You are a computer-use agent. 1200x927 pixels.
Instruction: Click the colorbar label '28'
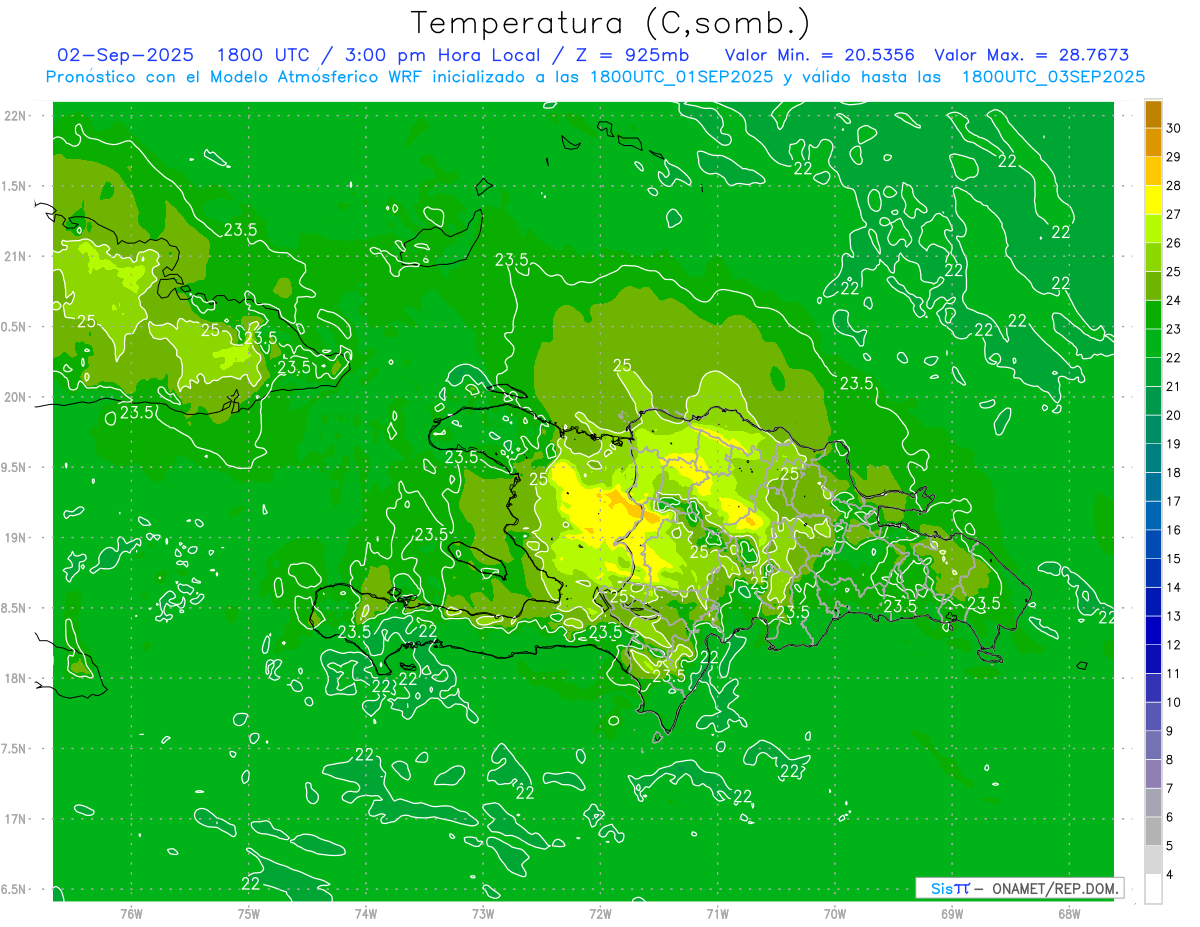[1174, 185]
